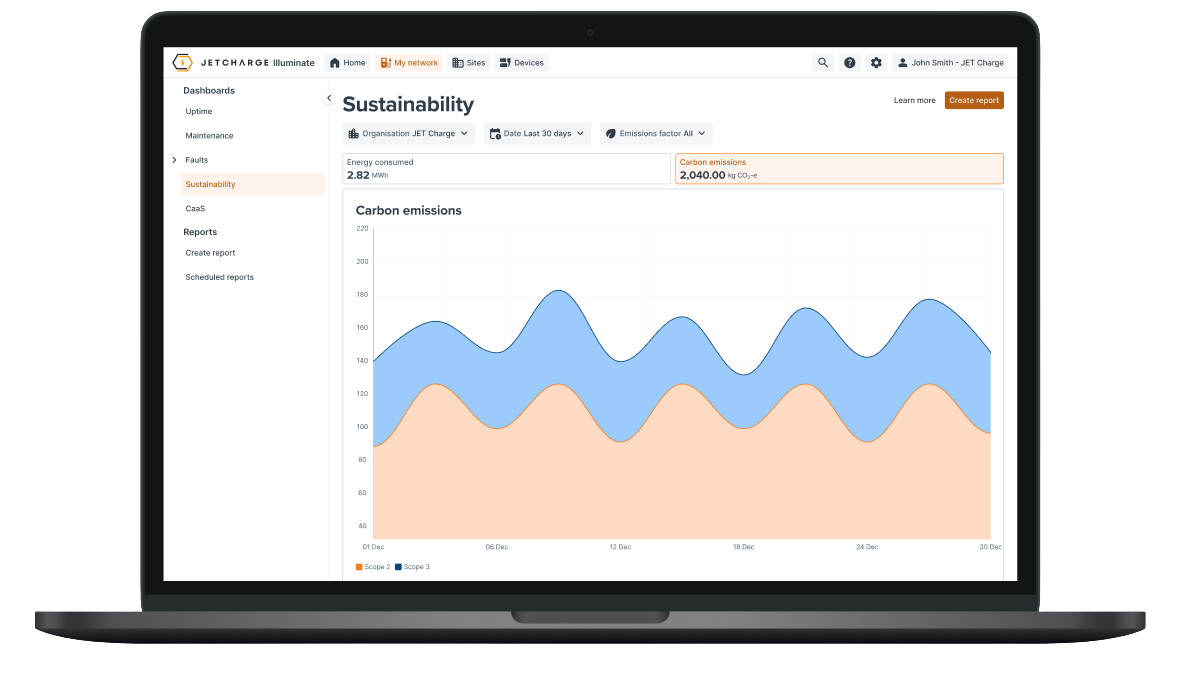Open the settings gear icon
The height and width of the screenshot is (676, 1178).
(x=876, y=63)
